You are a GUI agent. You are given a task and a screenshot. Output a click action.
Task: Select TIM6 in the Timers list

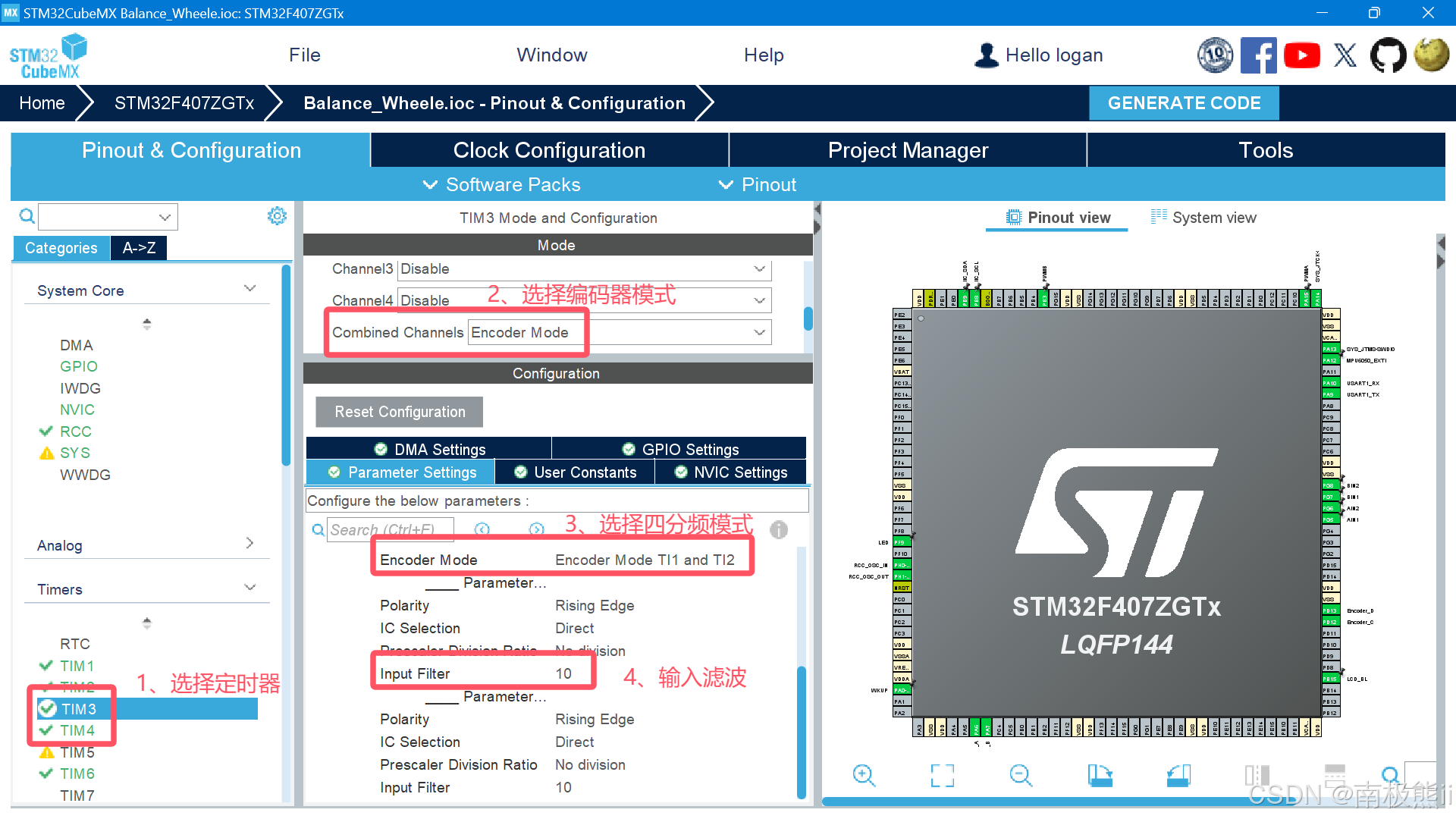pos(77,773)
